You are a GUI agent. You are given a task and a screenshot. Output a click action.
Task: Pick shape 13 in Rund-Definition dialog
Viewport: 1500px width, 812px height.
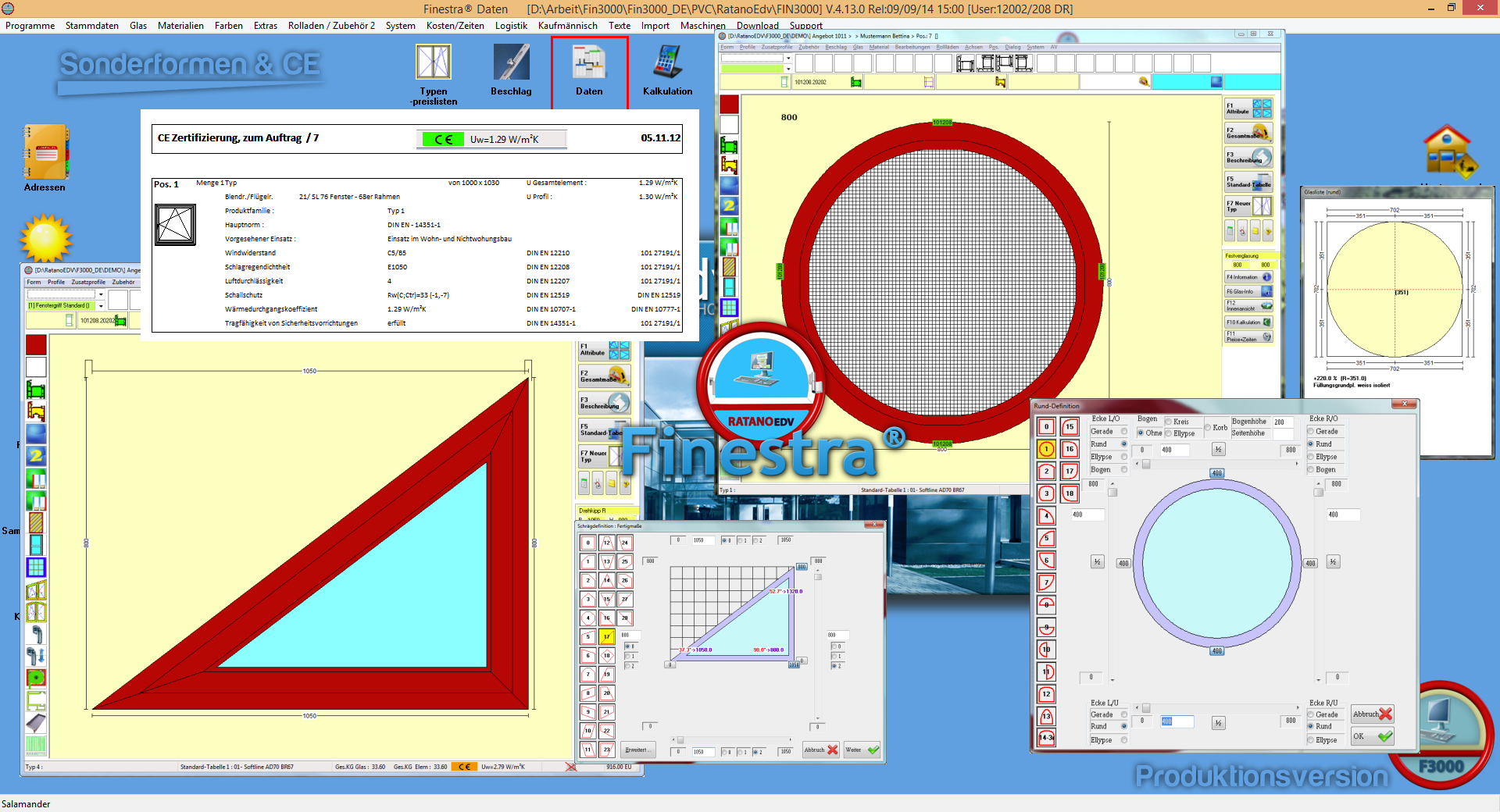[1046, 716]
